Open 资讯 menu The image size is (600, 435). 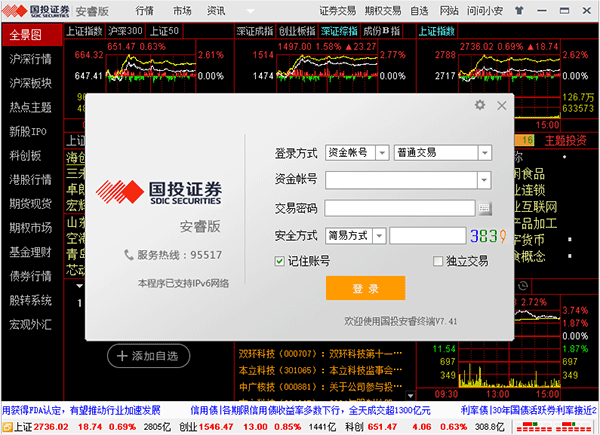click(x=216, y=11)
